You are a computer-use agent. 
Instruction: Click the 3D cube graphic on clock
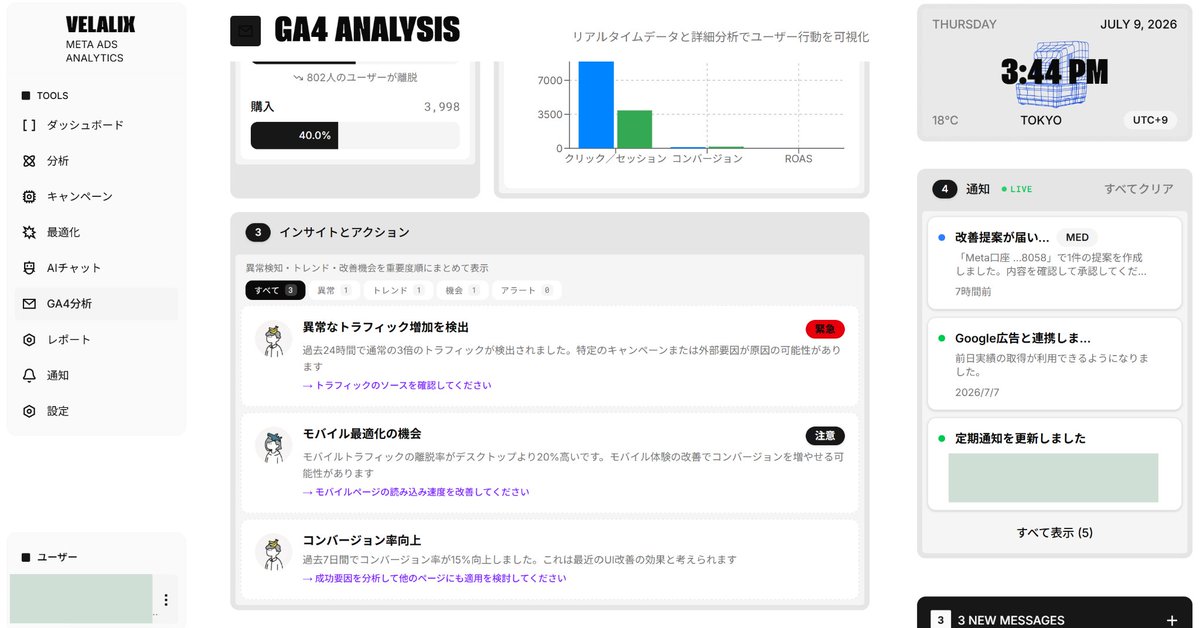1054,74
